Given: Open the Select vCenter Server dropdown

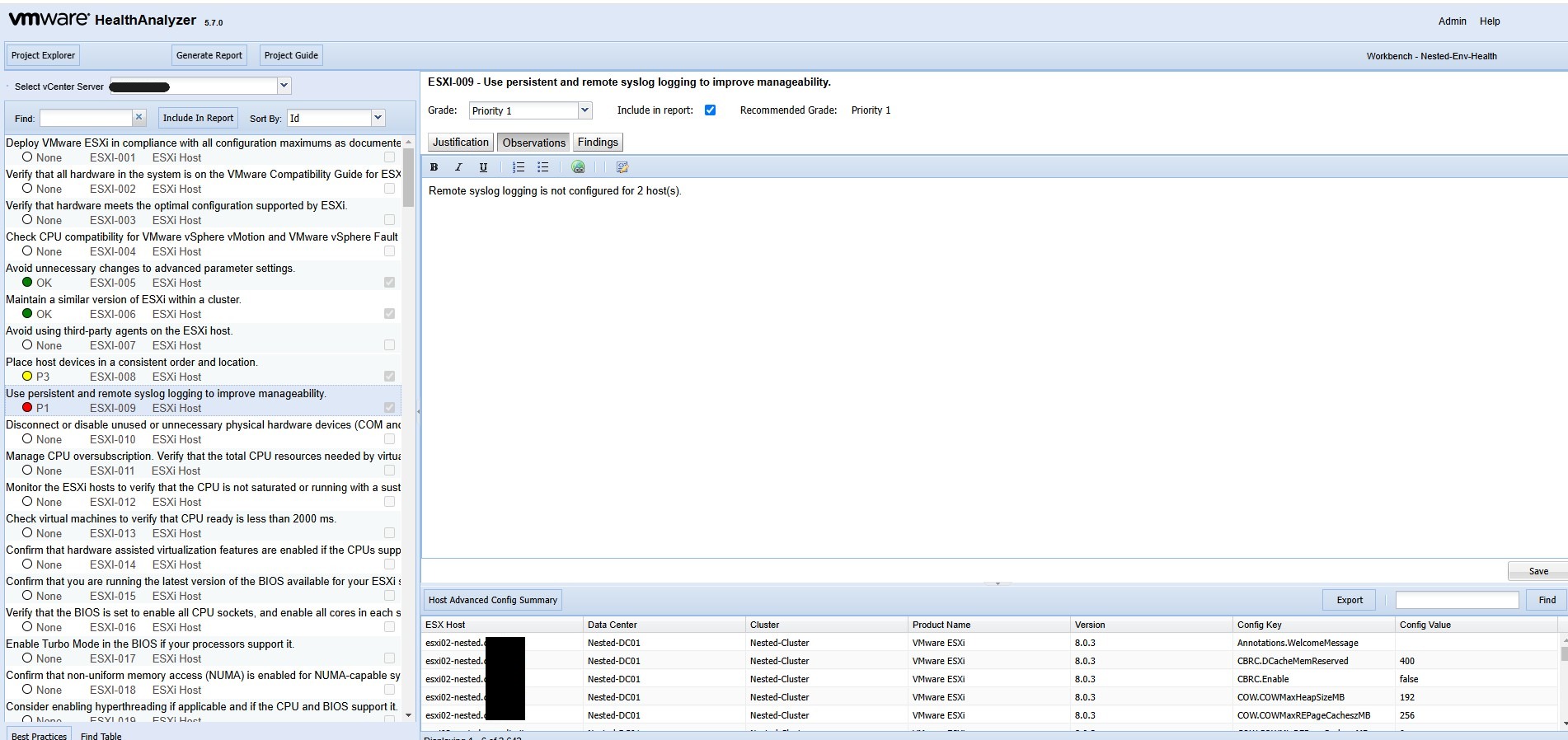Looking at the screenshot, I should (284, 86).
